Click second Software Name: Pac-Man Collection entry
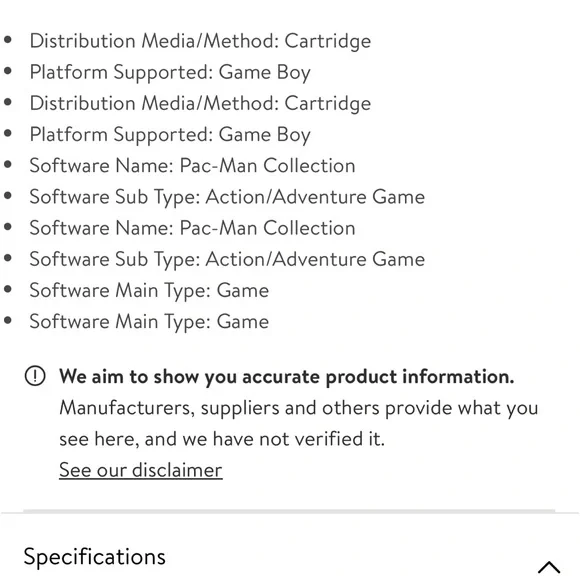The width and height of the screenshot is (580, 580). (x=192, y=228)
